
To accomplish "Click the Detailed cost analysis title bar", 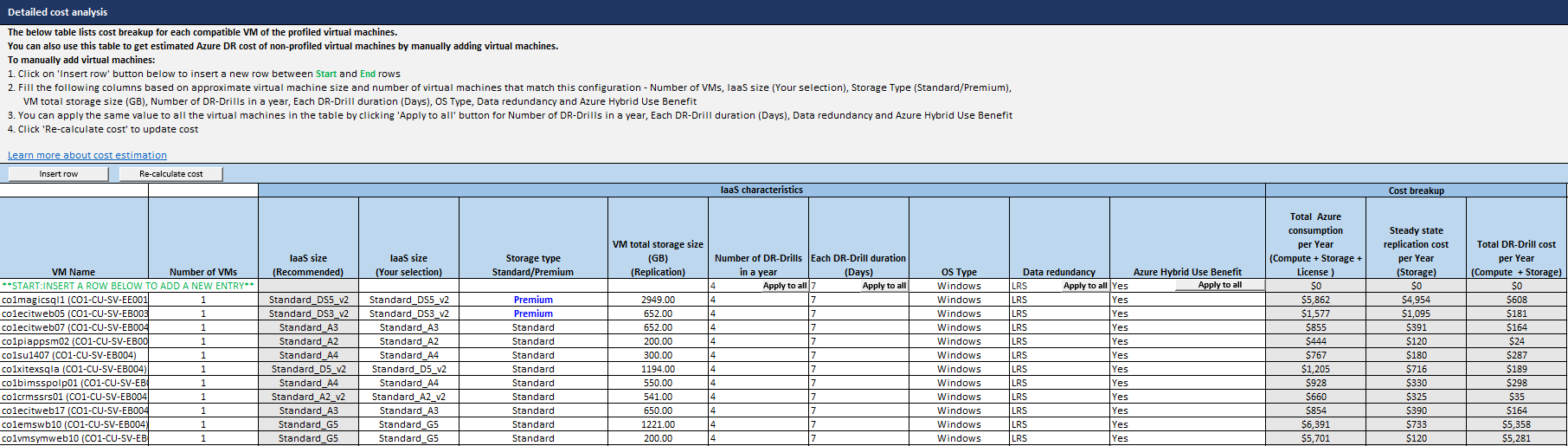I will pos(784,12).
